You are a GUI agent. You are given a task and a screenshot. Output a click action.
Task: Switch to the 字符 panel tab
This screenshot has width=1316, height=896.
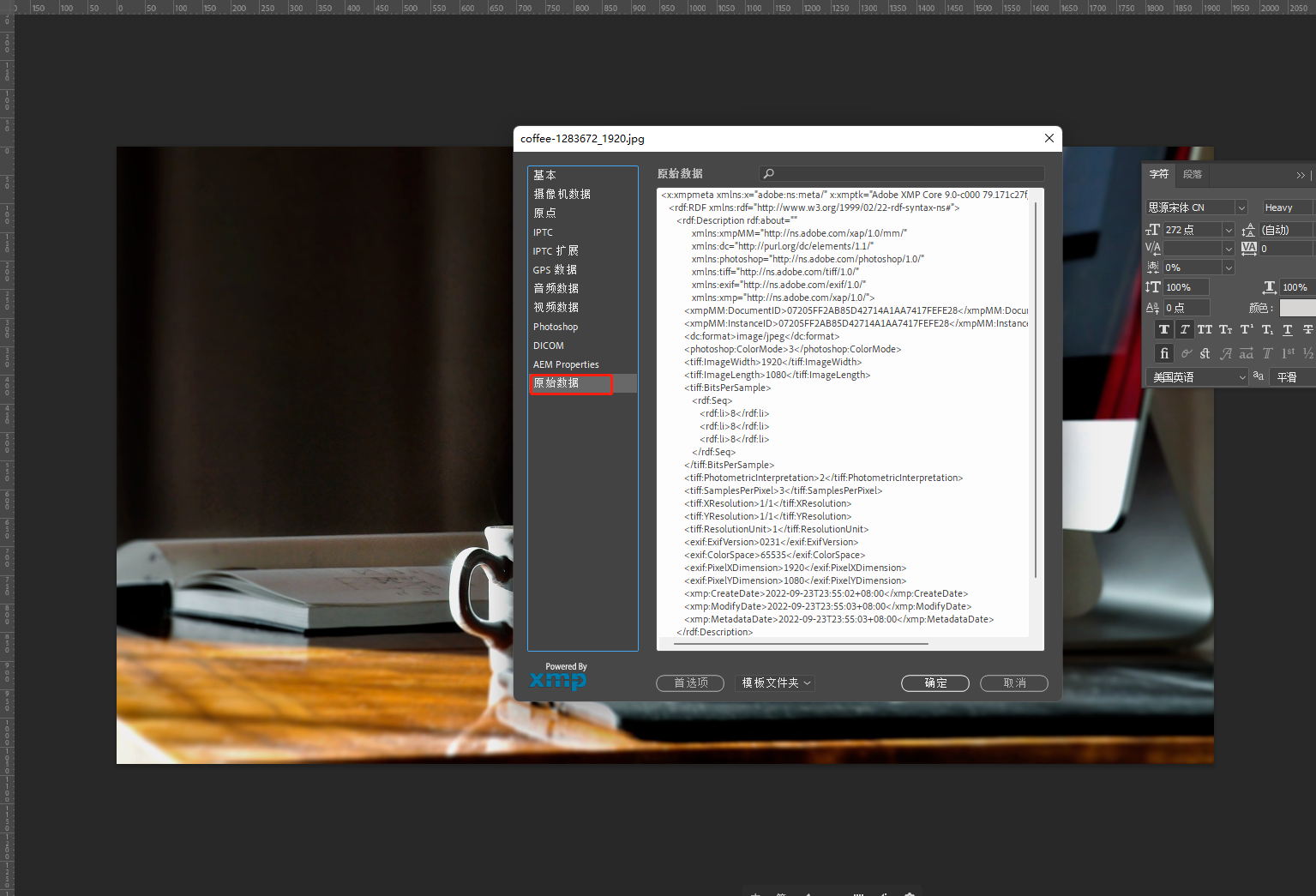click(x=1159, y=174)
